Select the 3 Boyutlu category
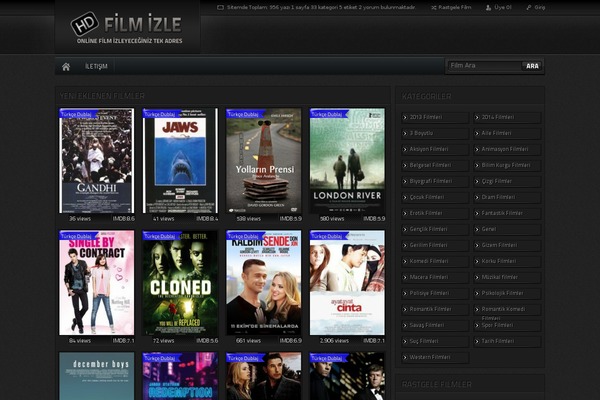This screenshot has height=400, width=600. coord(435,133)
